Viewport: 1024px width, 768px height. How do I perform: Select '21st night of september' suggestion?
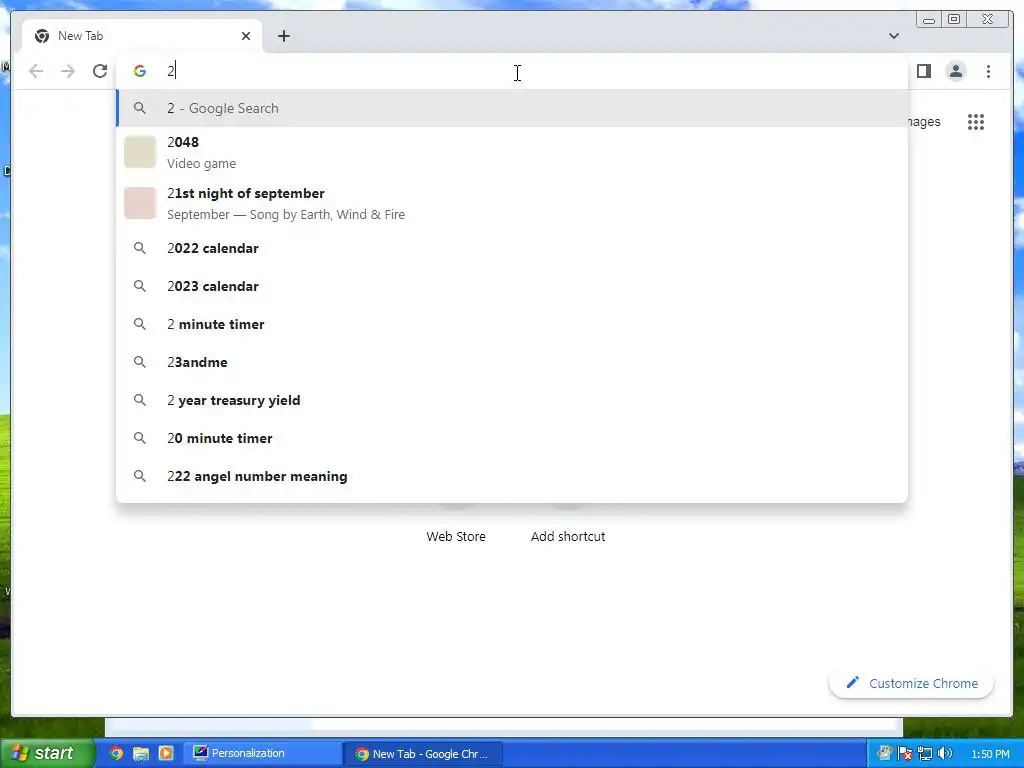tap(512, 203)
